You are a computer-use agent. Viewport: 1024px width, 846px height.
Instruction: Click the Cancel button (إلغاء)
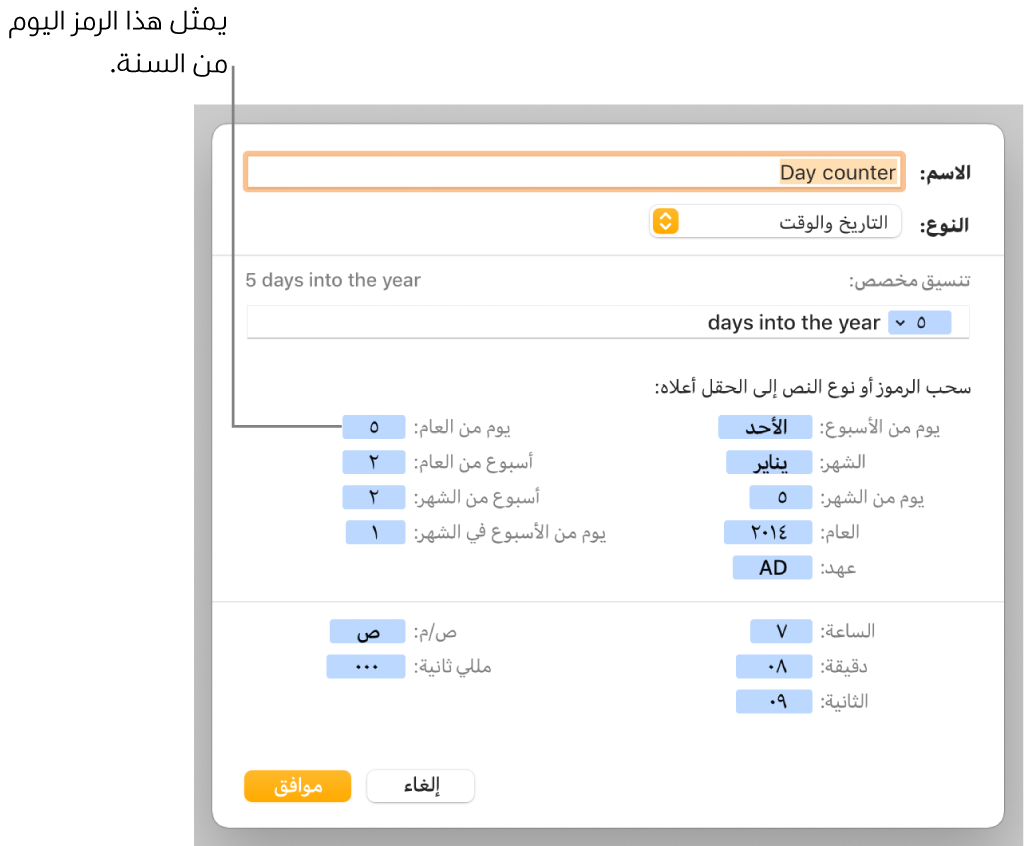tap(420, 786)
